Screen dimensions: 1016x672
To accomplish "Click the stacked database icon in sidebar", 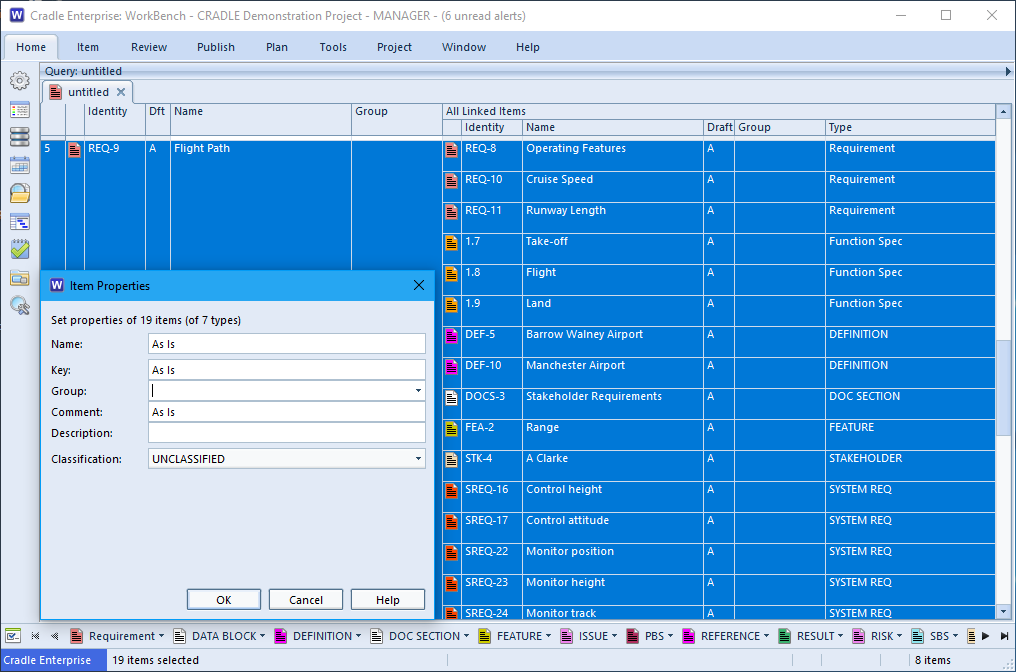I will point(19,137).
